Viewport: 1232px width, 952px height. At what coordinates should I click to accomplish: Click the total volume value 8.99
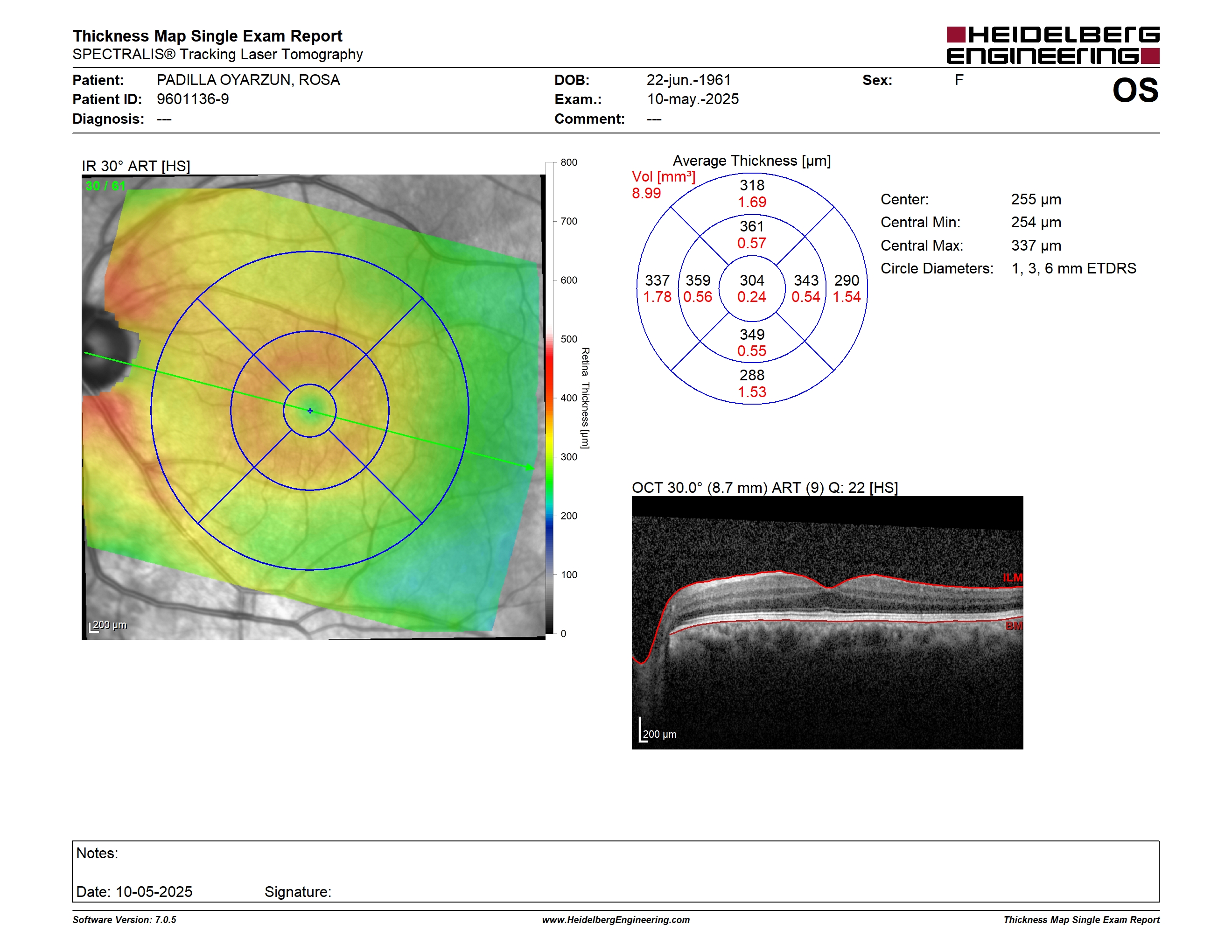(646, 194)
